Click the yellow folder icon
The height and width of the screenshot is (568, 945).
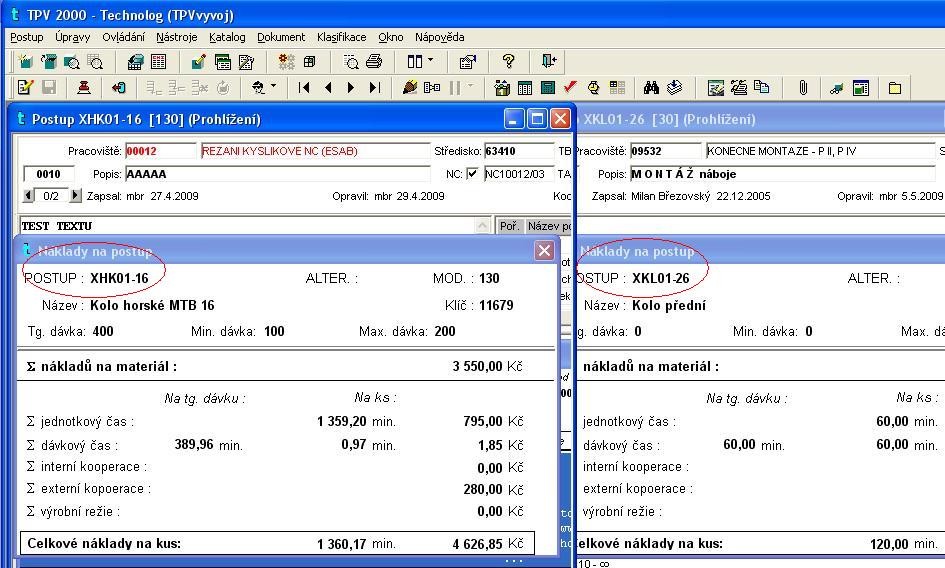[895, 88]
